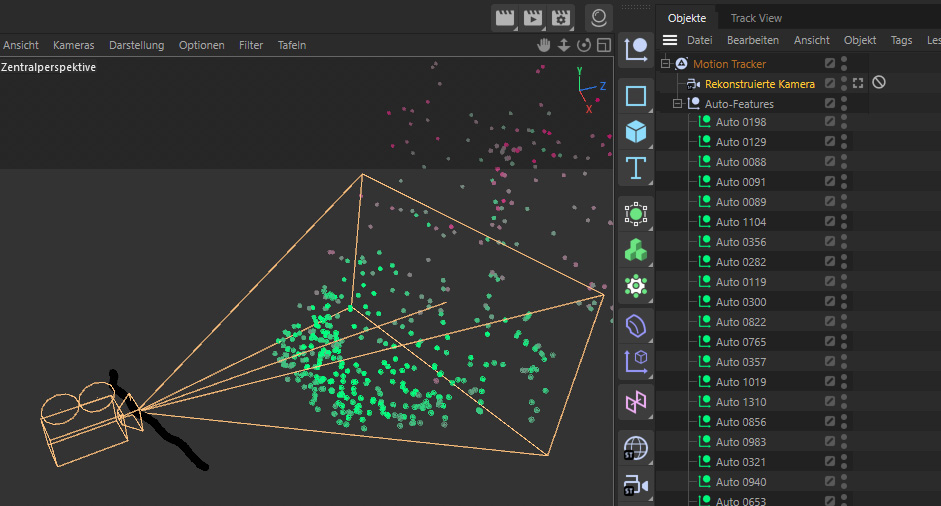
Task: Open the Tafeln viewport menu
Action: (292, 45)
